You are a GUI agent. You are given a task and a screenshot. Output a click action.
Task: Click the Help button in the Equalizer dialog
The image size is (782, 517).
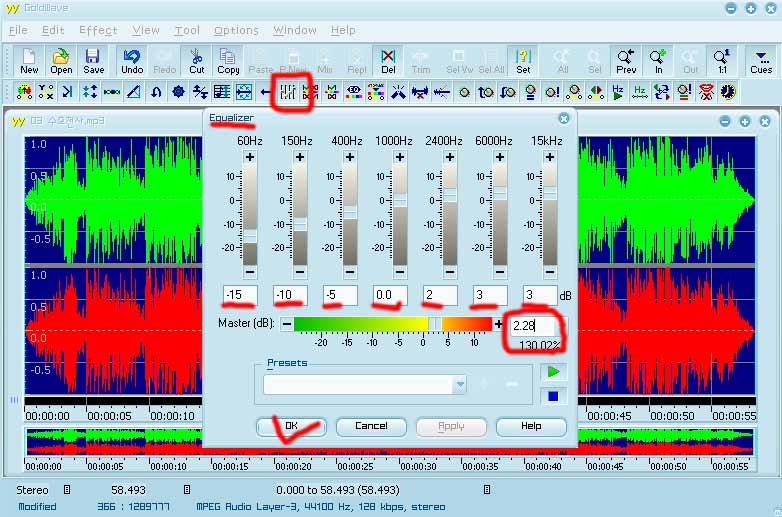click(x=531, y=426)
